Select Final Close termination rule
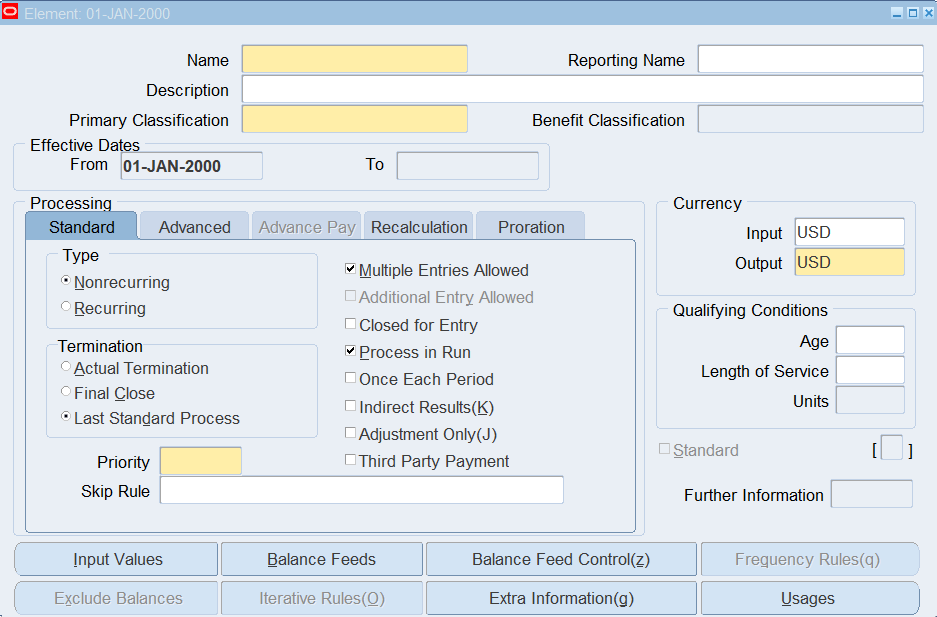This screenshot has width=937, height=617. pyautogui.click(x=66, y=393)
